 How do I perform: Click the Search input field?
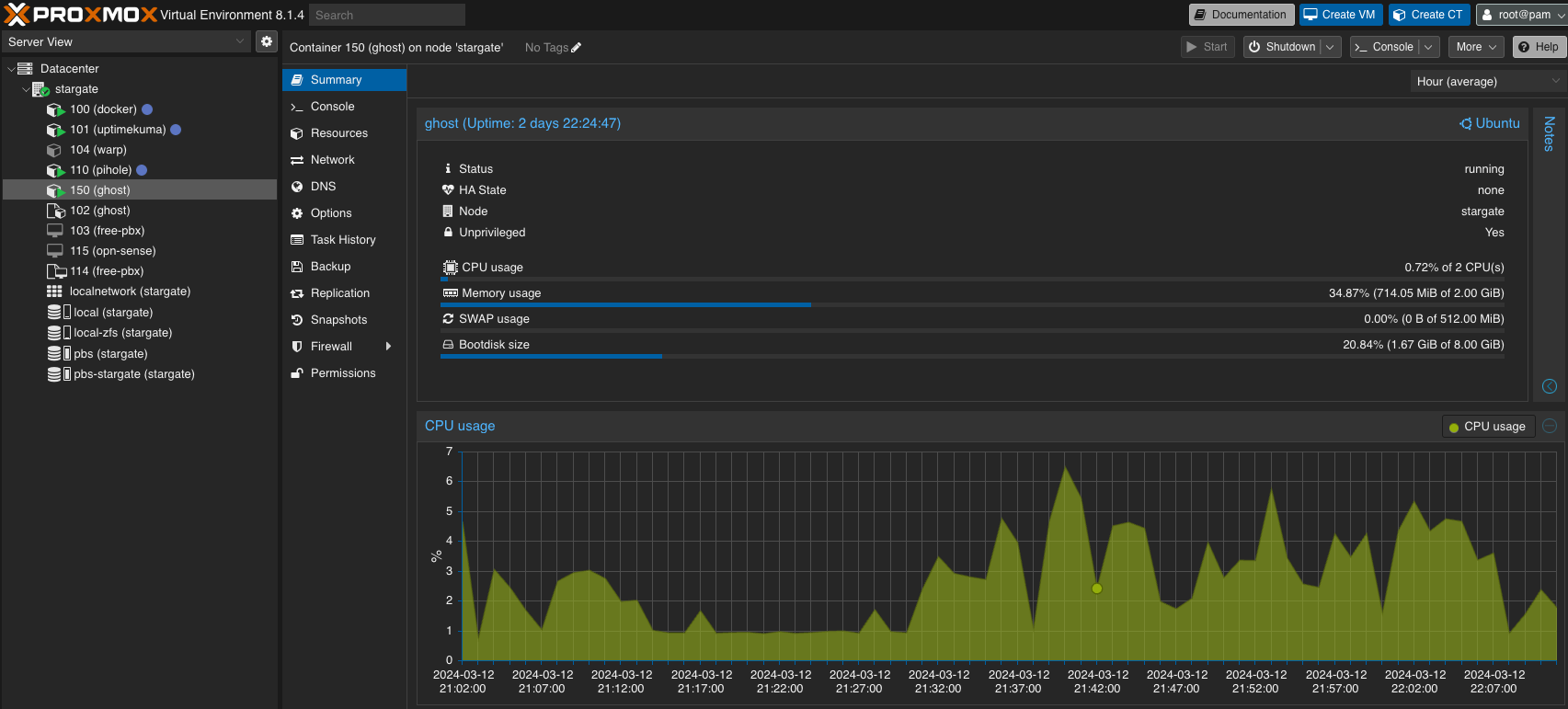click(386, 15)
